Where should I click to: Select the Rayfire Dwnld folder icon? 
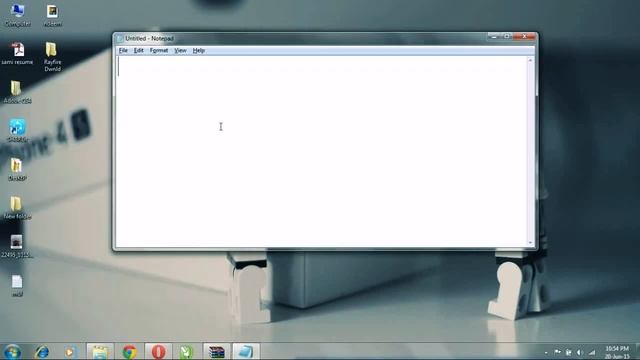click(52, 57)
